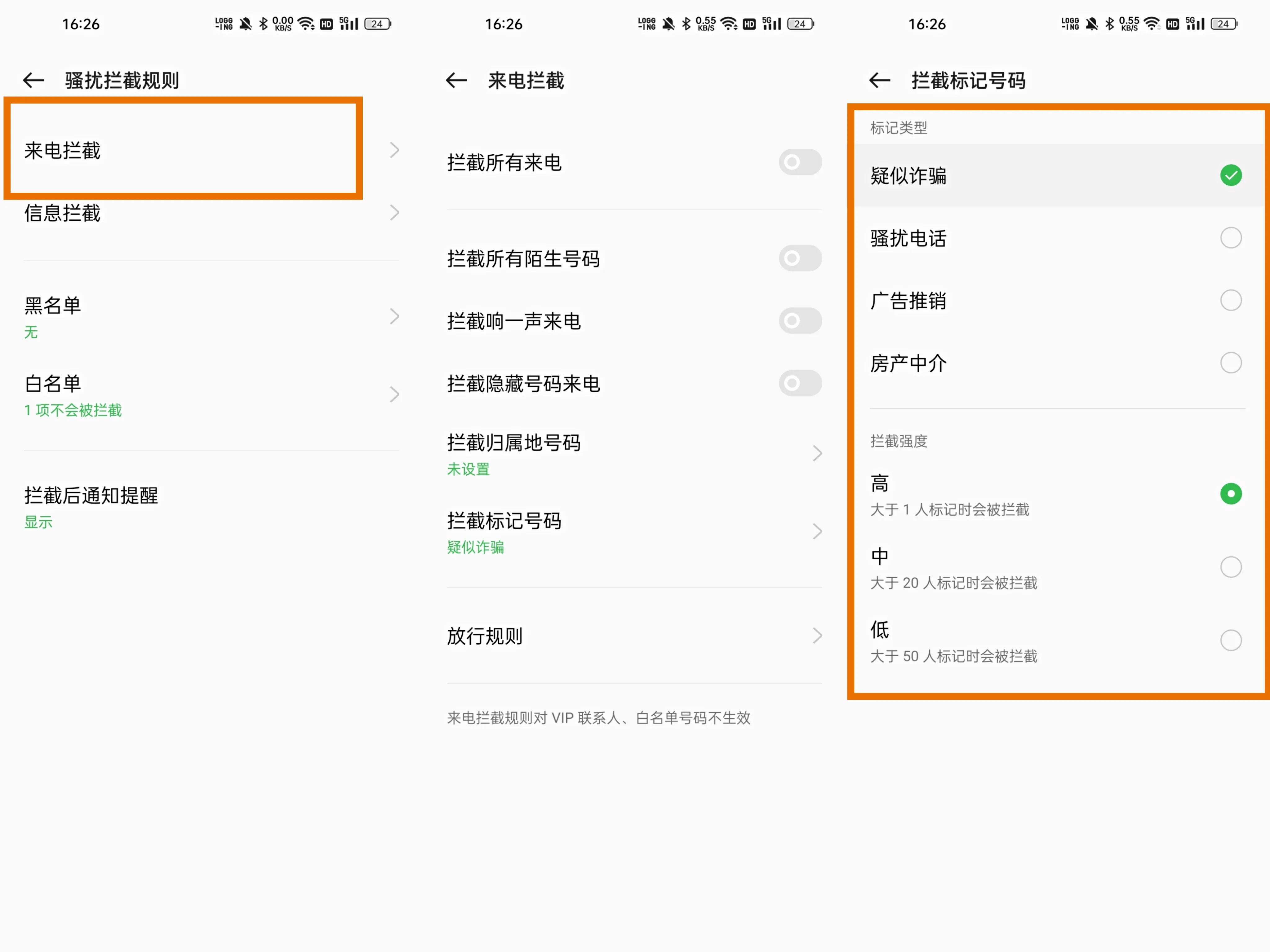Viewport: 1270px width, 952px height.
Task: Select 骚扰电话 mark type
Action: point(1231,238)
